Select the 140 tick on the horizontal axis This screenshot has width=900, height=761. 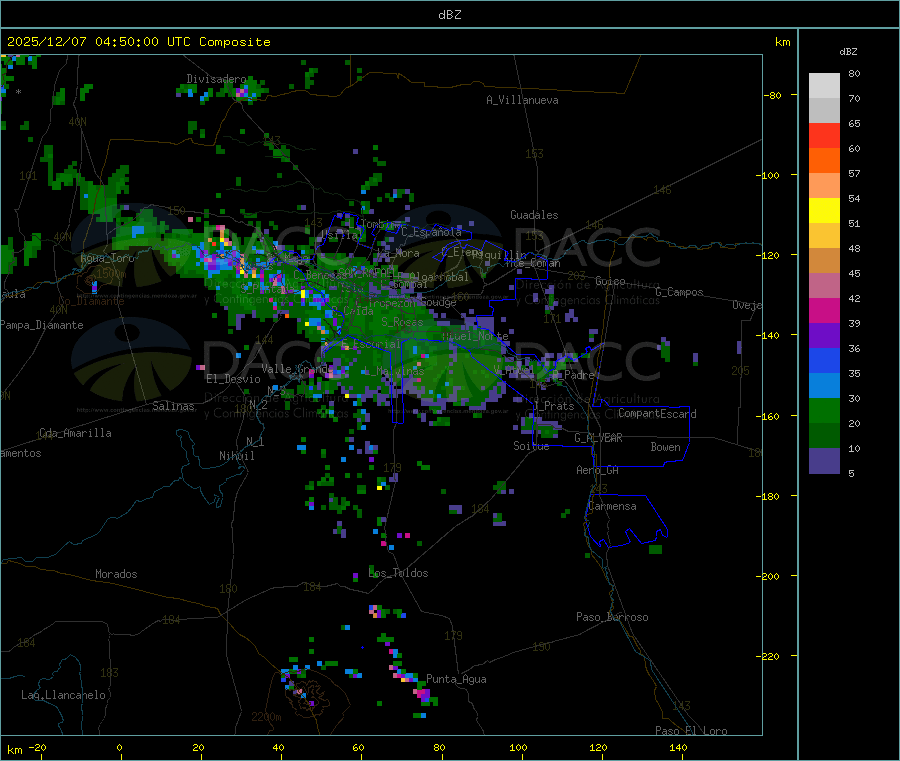click(678, 747)
